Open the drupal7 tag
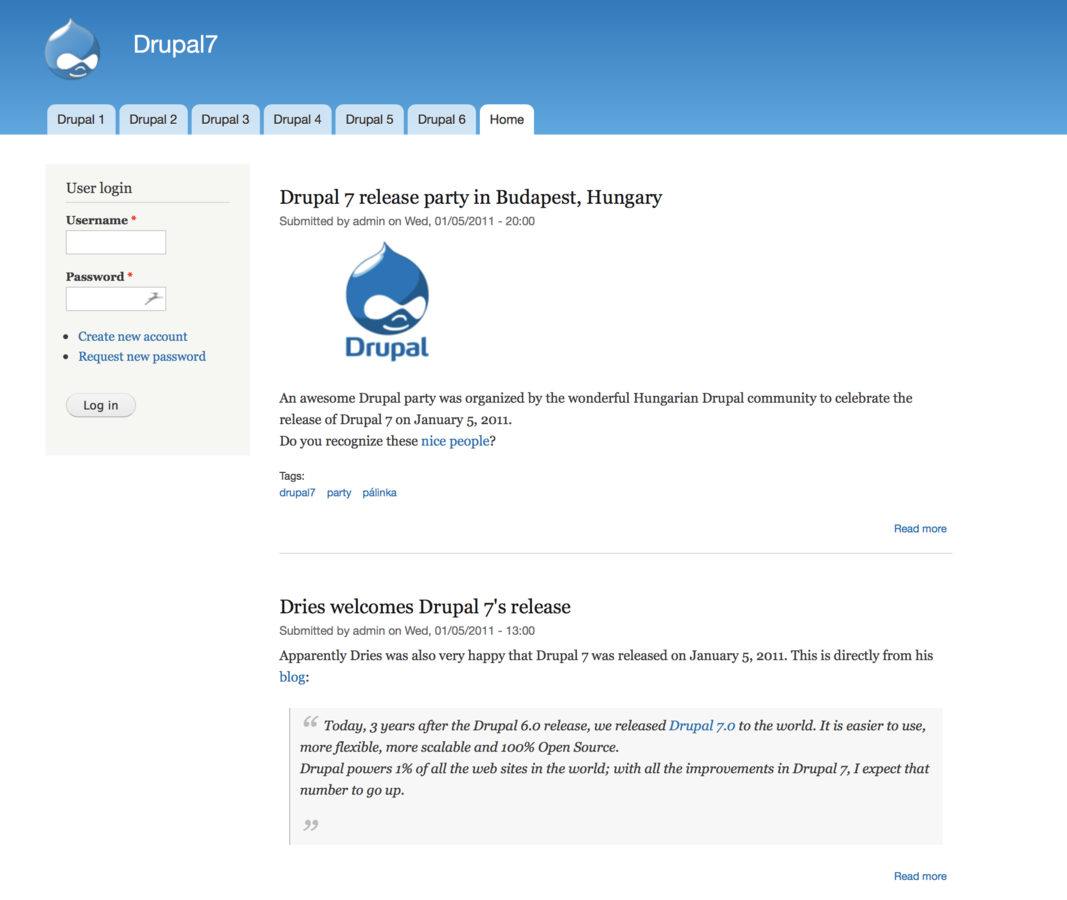Image resolution: width=1067 pixels, height=900 pixels. point(297,493)
